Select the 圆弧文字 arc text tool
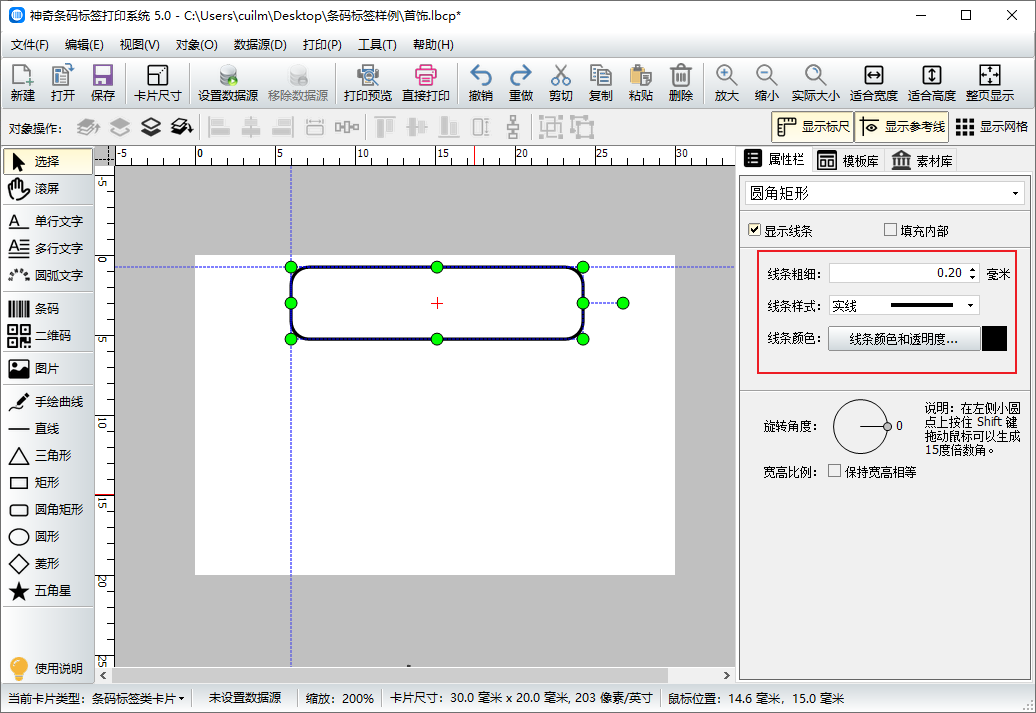The width and height of the screenshot is (1036, 713). point(48,276)
